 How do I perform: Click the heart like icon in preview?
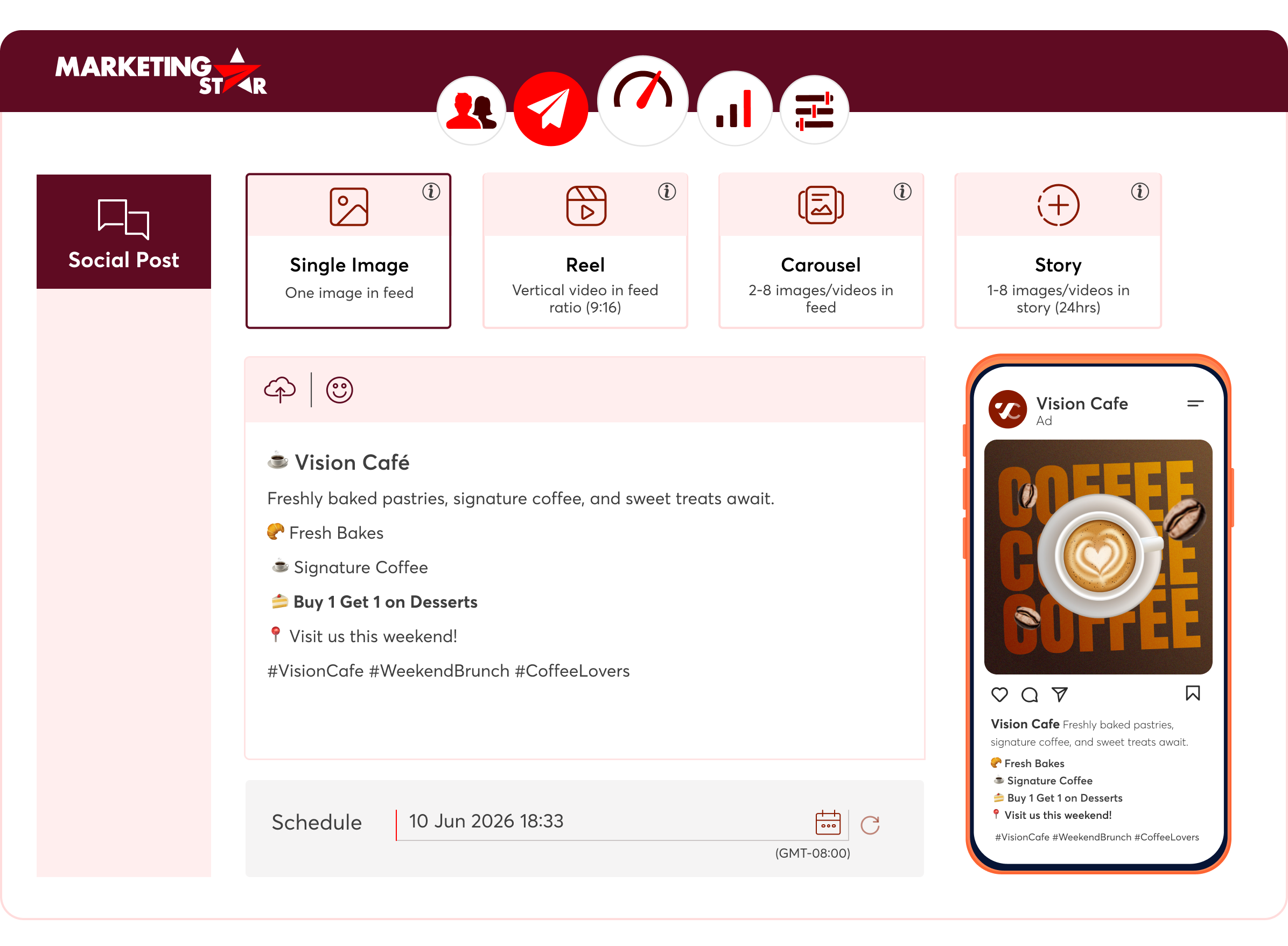[x=999, y=694]
